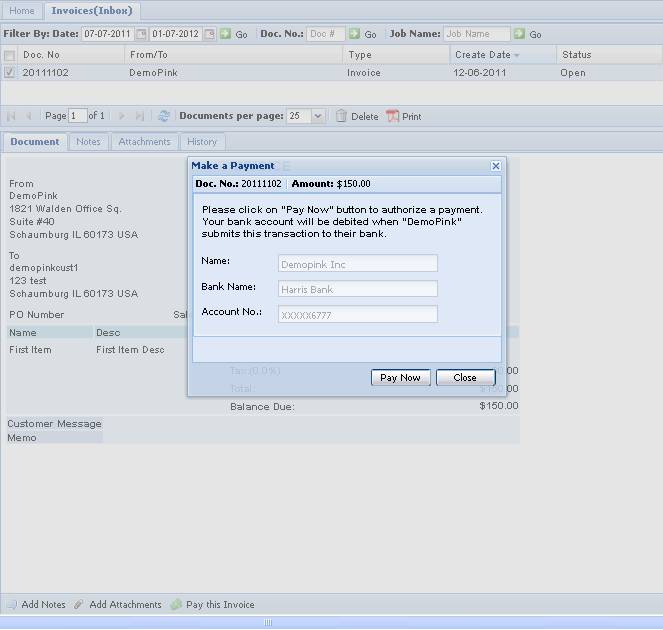
Task: Open the Notes tab
Action: pos(89,142)
